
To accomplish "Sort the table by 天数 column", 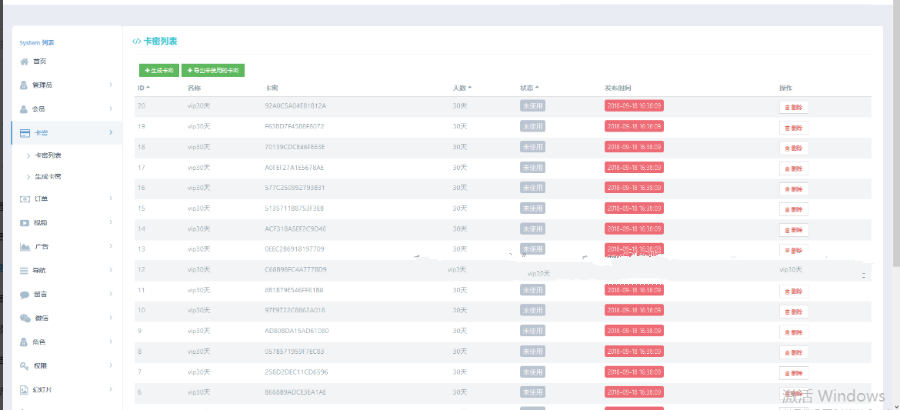I will pos(462,88).
